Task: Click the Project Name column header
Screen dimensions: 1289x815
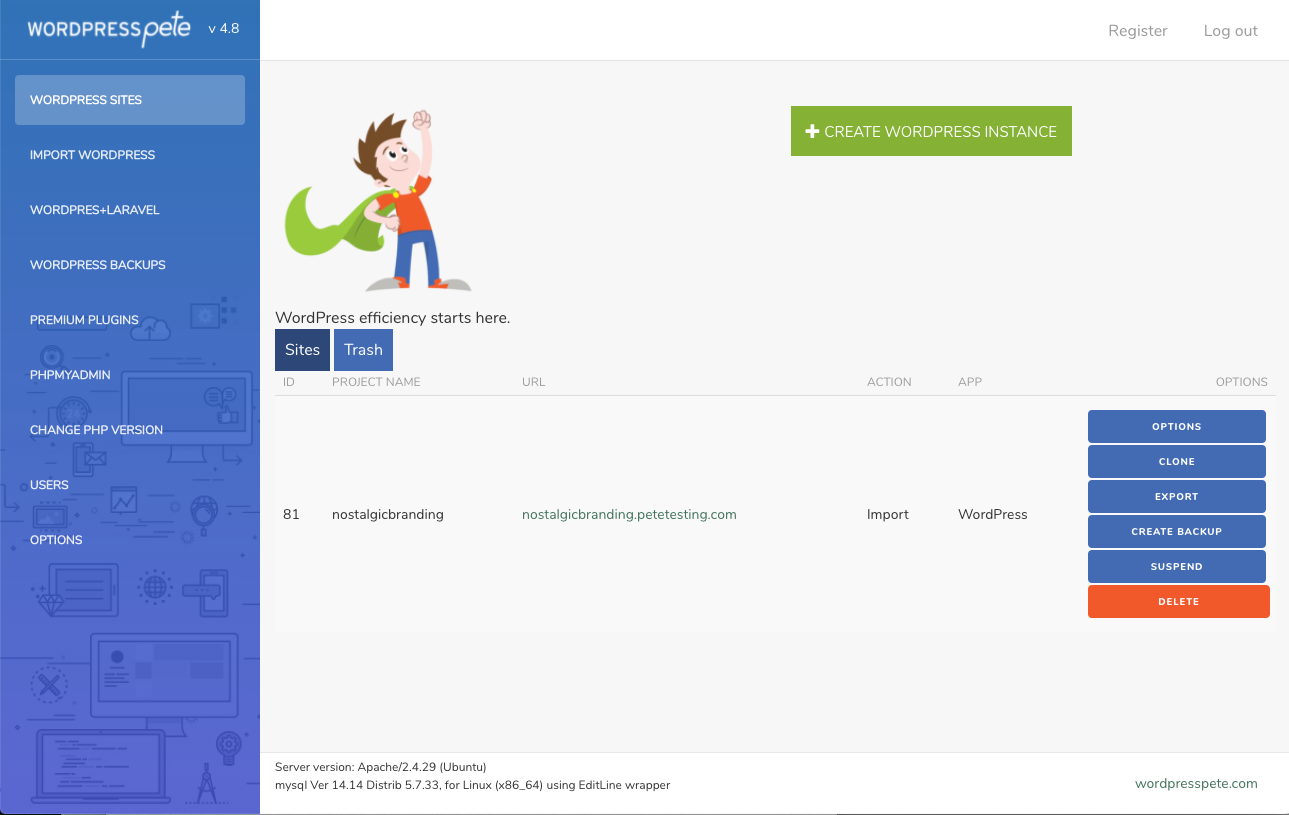Action: [x=376, y=382]
